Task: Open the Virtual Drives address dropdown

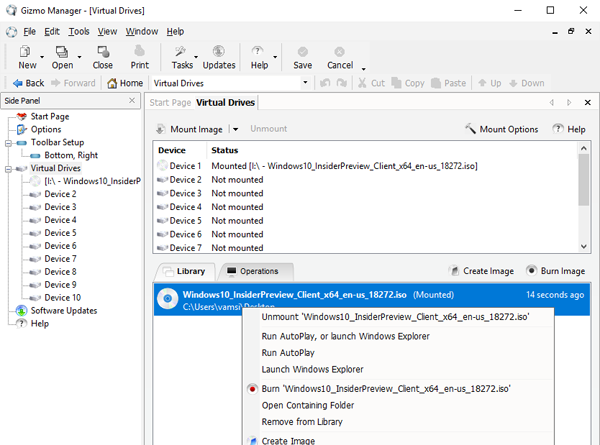Action: coord(305,83)
